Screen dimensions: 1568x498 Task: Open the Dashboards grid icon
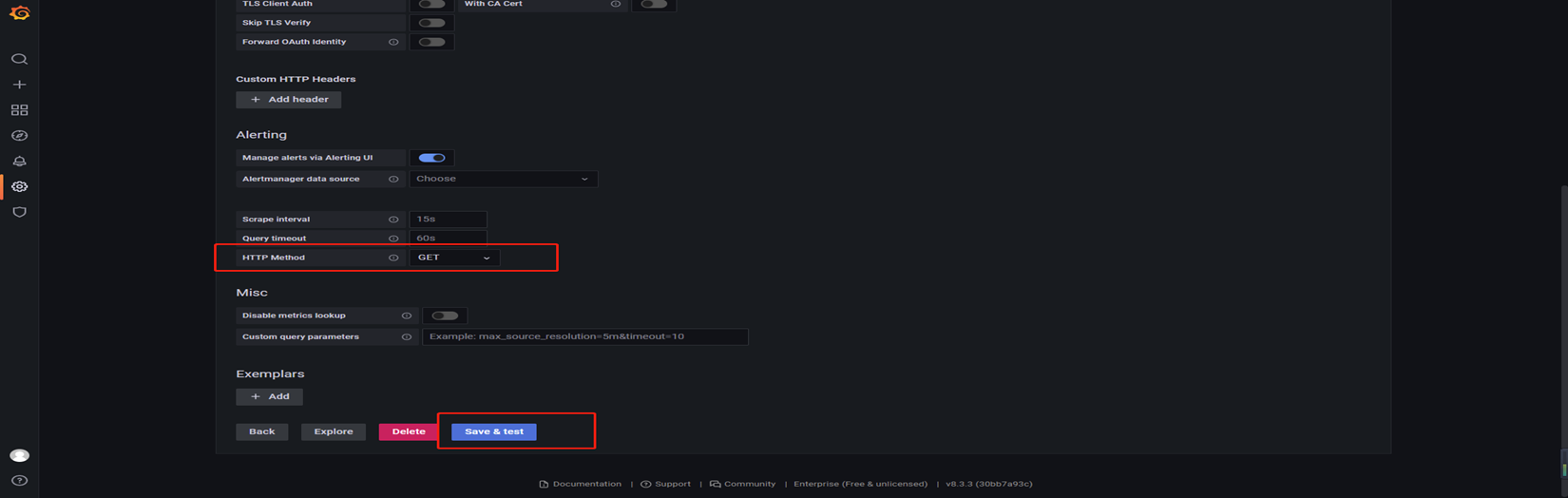click(x=19, y=110)
